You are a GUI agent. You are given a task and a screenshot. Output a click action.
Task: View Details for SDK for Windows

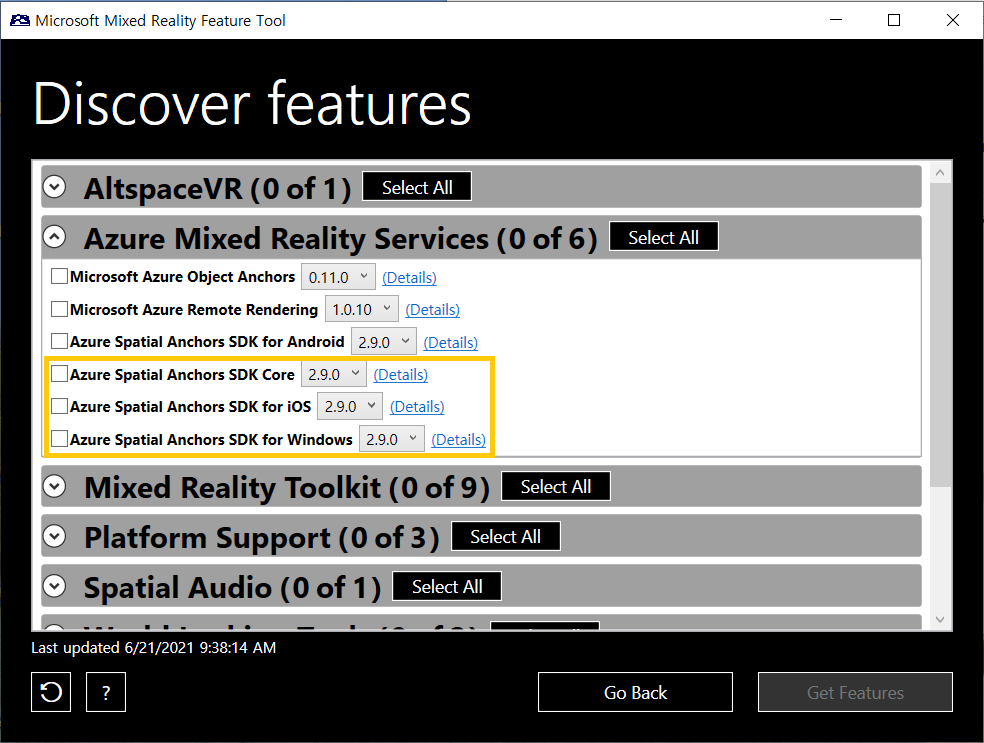[x=458, y=440]
